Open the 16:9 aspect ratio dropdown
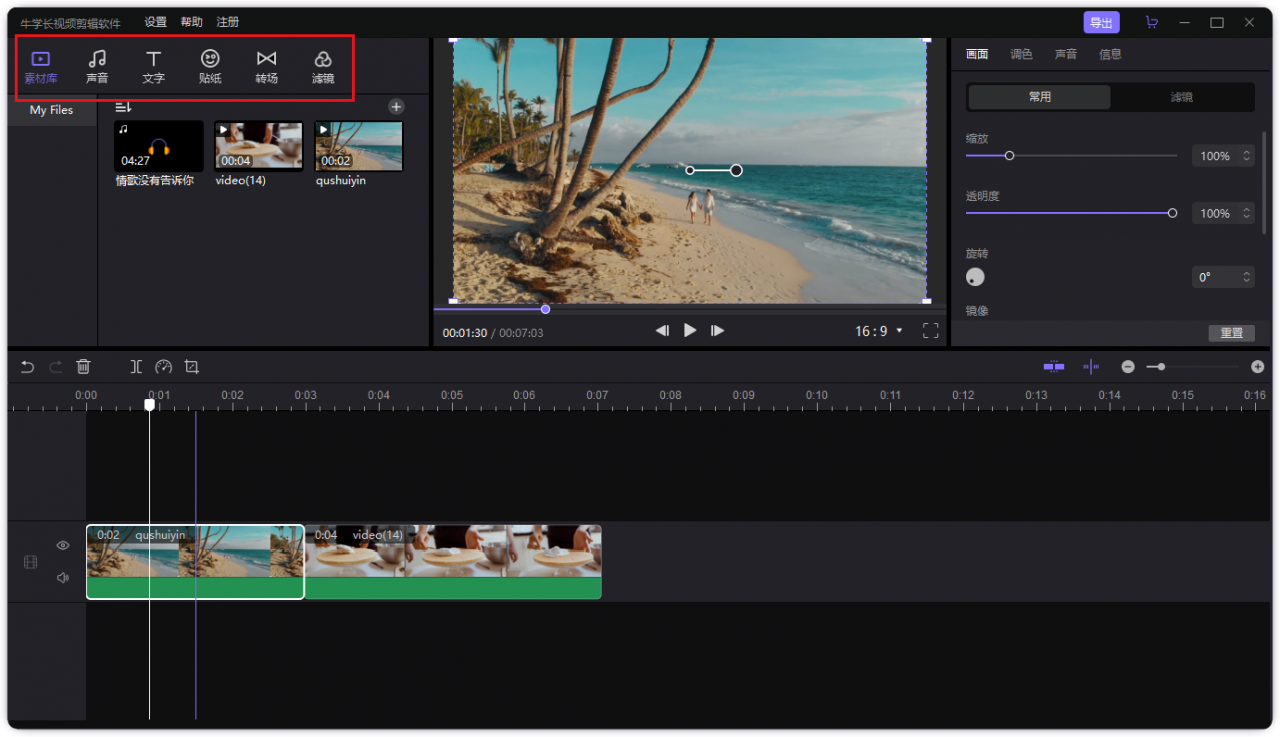 (878, 331)
